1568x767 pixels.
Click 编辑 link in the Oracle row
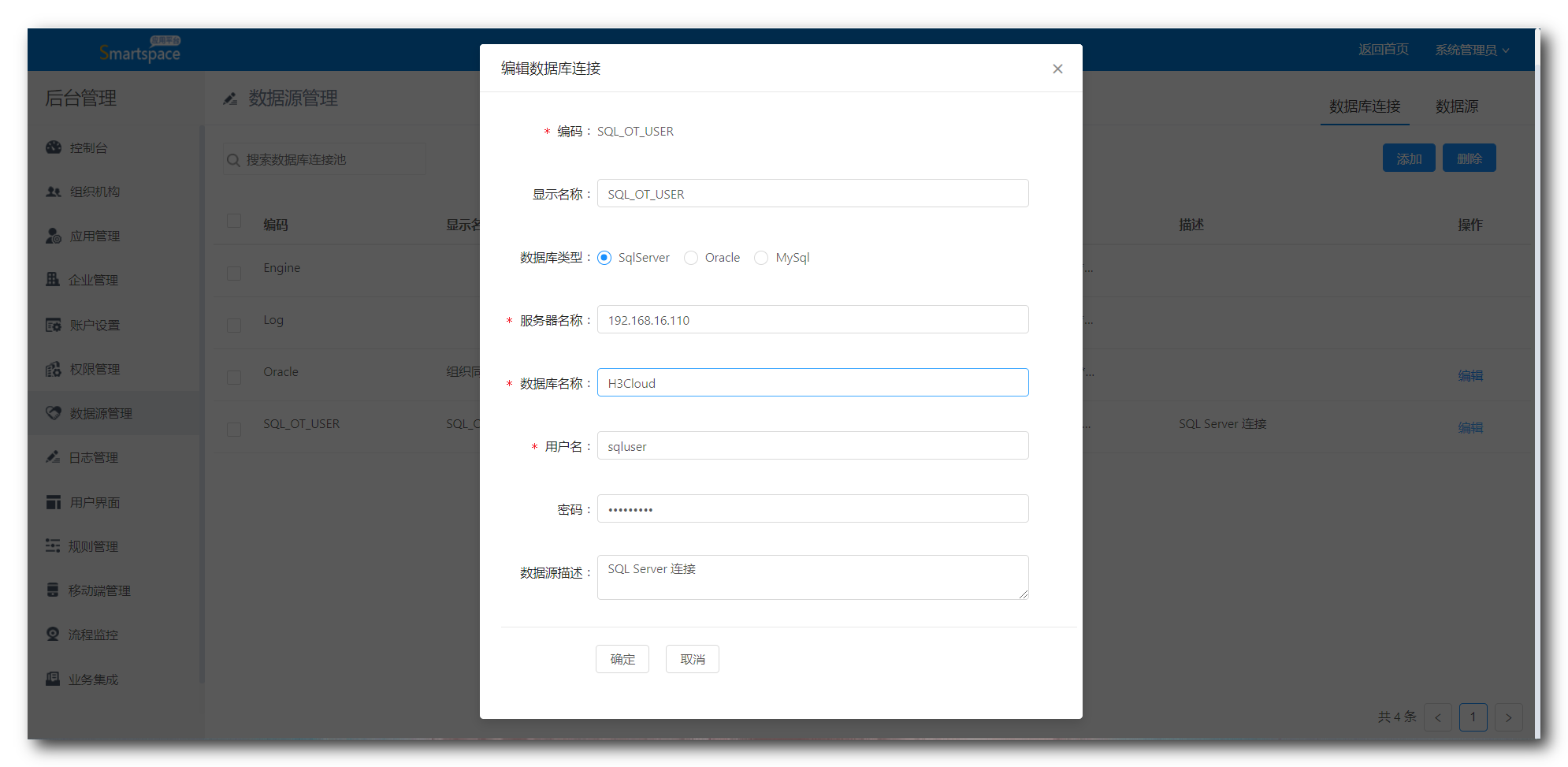click(1470, 375)
